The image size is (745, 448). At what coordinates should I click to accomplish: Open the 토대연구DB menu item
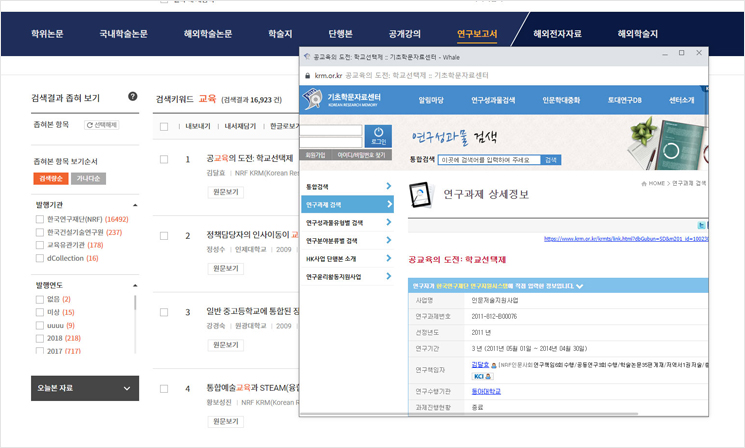pos(625,100)
